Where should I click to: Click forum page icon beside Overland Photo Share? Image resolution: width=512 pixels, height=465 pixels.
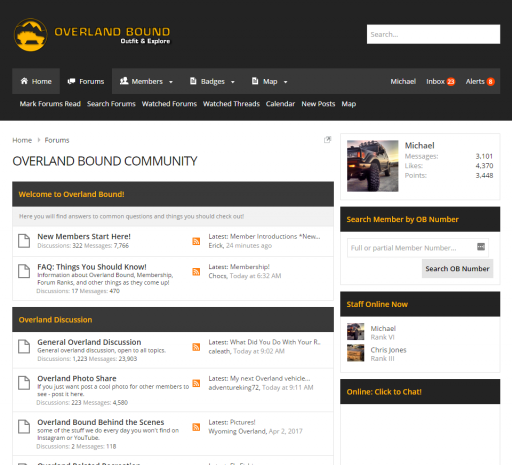24,383
